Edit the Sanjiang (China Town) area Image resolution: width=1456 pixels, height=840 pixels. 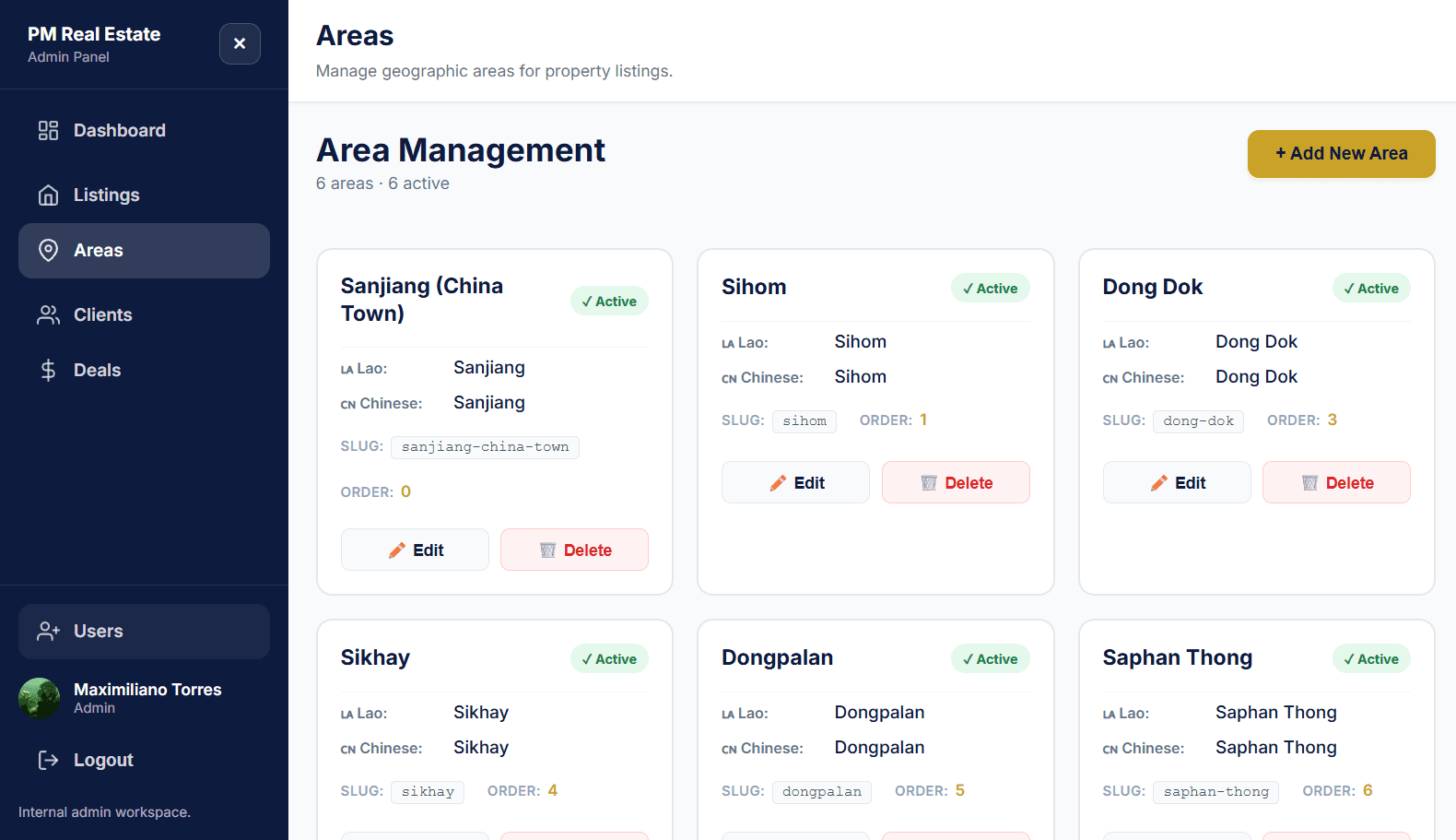[x=415, y=550]
